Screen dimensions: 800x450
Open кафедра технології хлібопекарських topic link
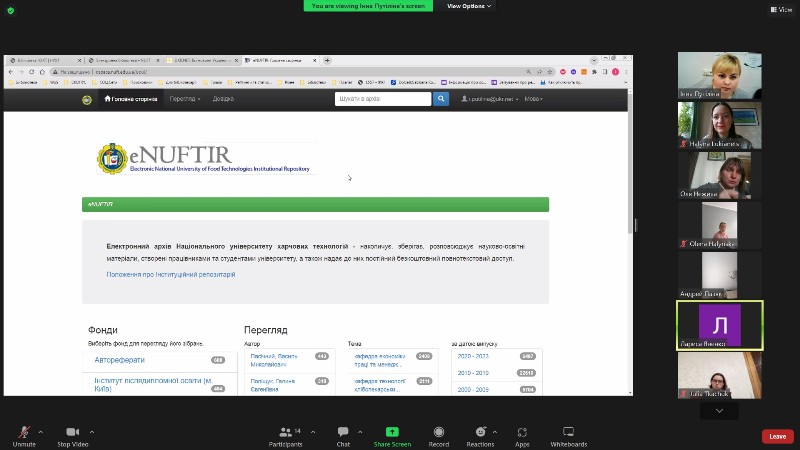pyautogui.click(x=380, y=385)
